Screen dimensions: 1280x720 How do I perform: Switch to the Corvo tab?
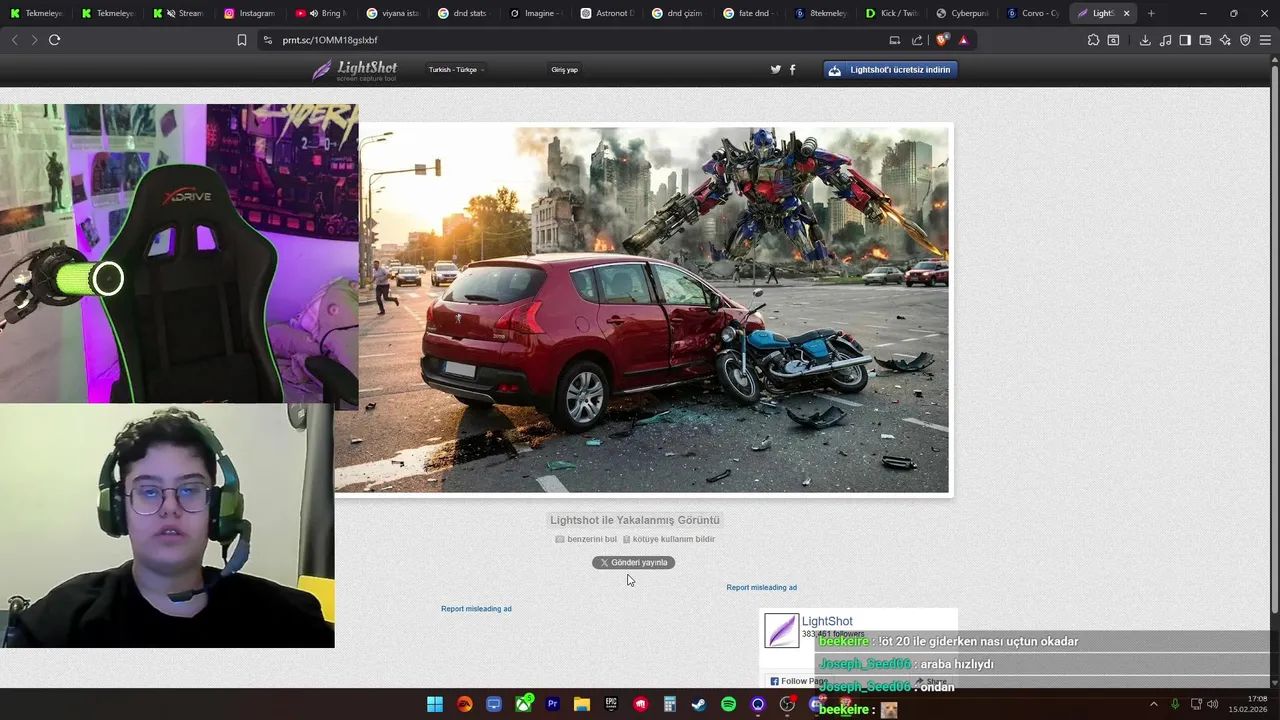click(x=1033, y=13)
